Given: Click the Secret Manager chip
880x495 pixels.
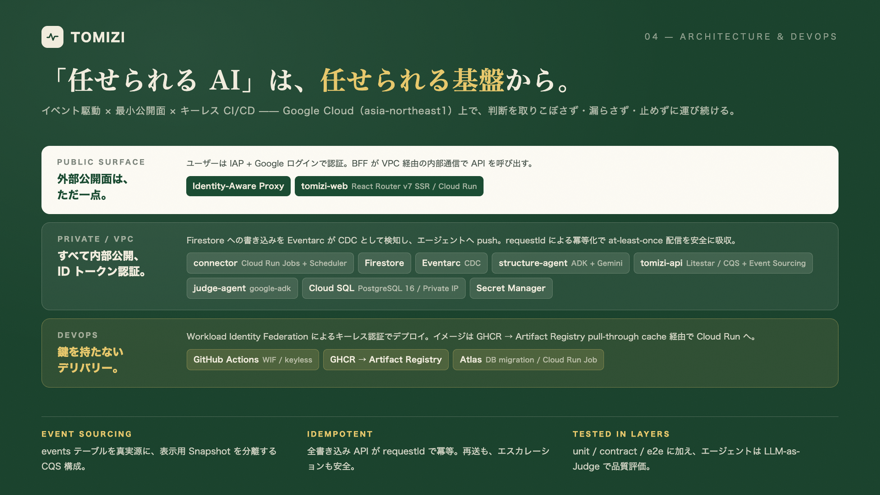Looking at the screenshot, I should pyautogui.click(x=511, y=288).
